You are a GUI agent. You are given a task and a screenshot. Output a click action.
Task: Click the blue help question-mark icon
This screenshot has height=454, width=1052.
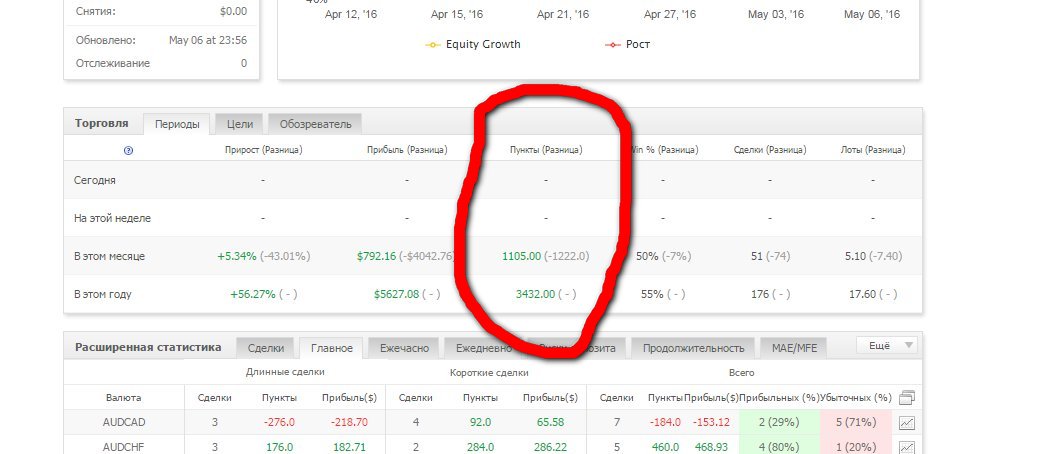(x=129, y=151)
